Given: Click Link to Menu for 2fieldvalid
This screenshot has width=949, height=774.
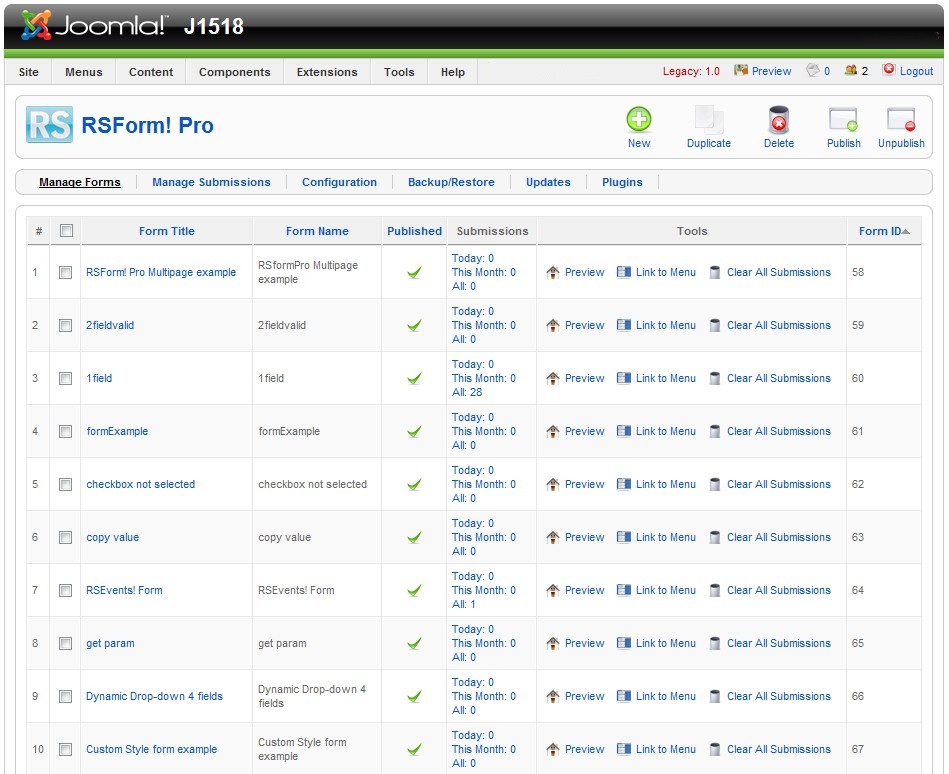Looking at the screenshot, I should [x=666, y=325].
